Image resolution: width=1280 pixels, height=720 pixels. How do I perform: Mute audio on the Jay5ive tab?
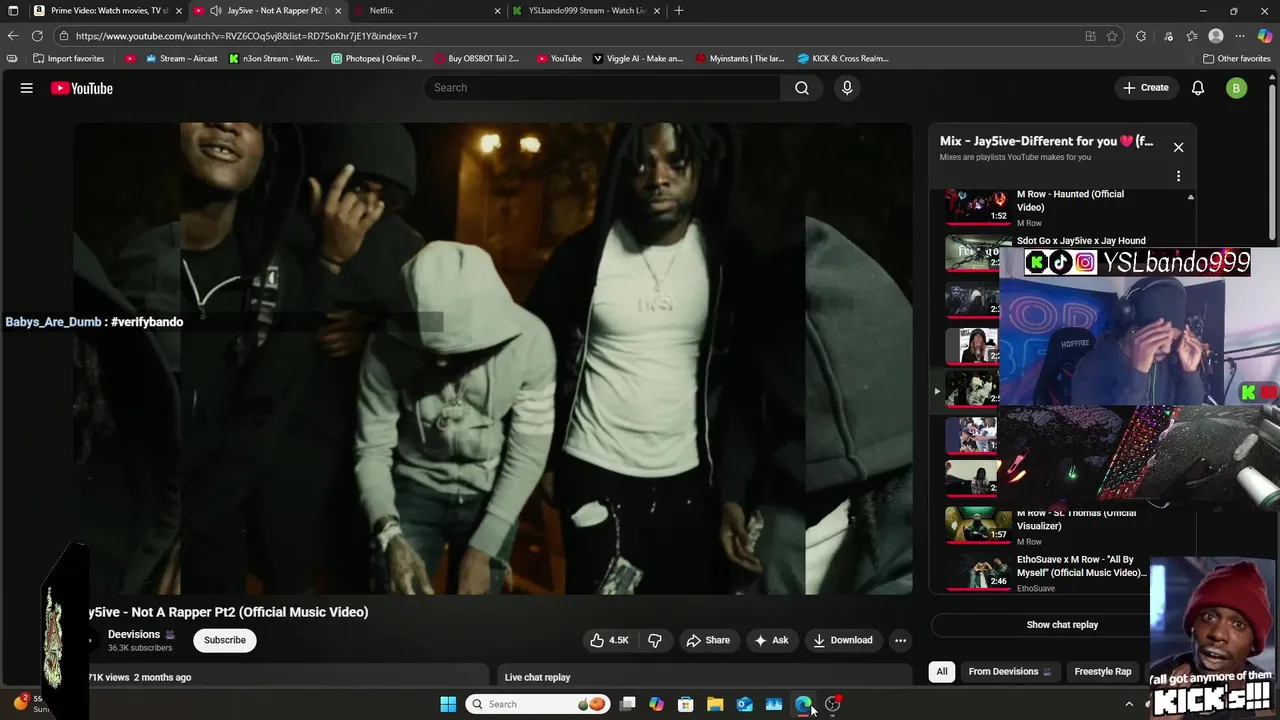tap(216, 11)
